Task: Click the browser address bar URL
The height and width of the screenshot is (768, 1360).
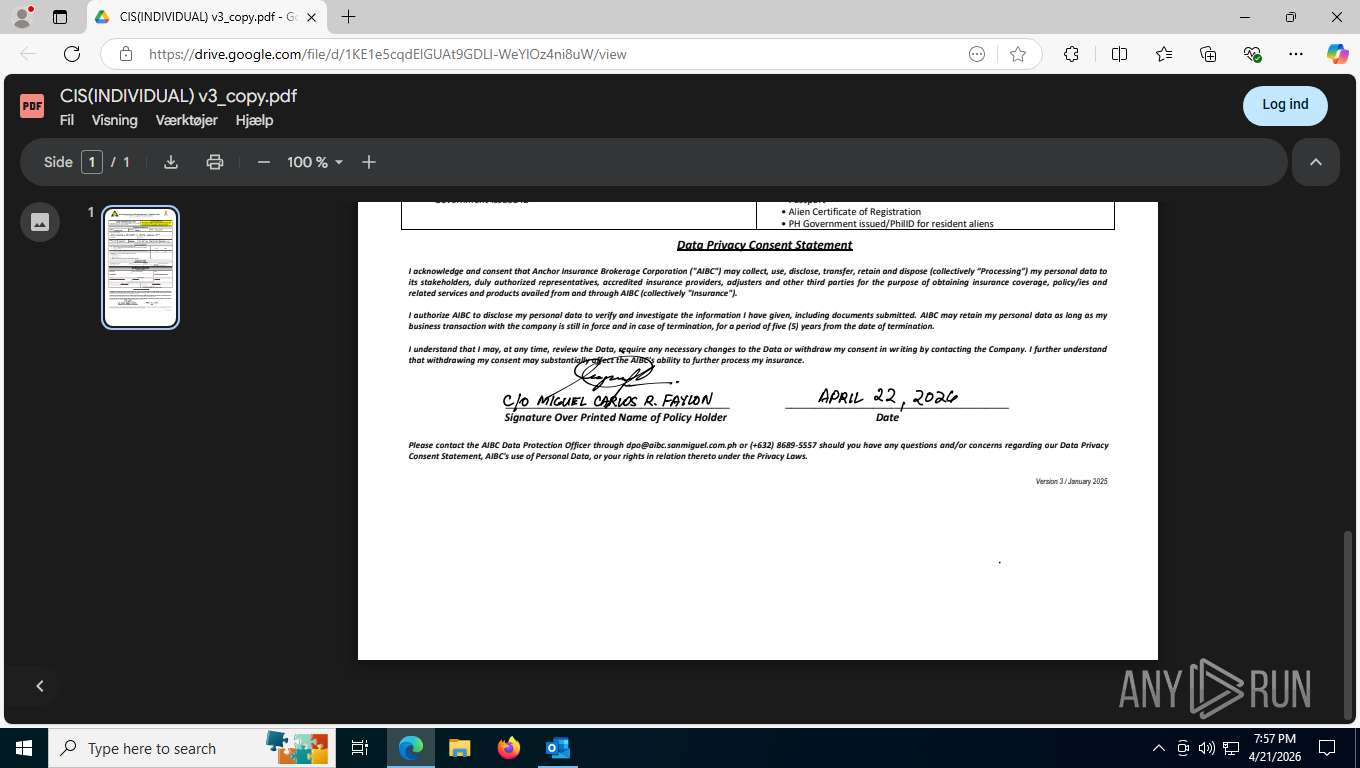Action: click(388, 54)
